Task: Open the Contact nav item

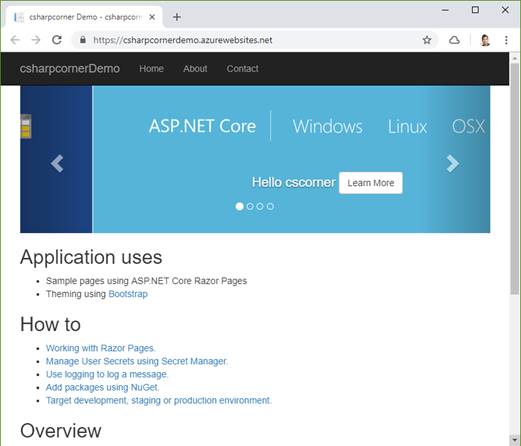Action: click(x=242, y=69)
